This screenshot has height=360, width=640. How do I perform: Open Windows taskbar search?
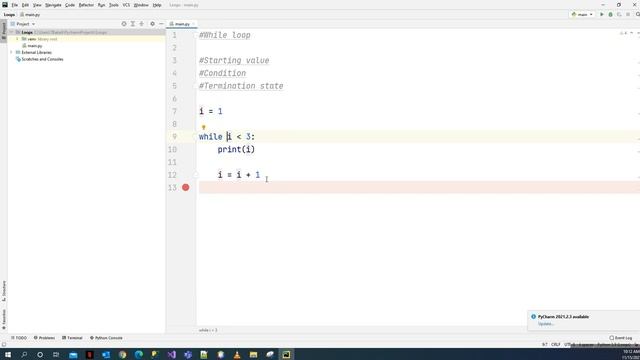coord(24,354)
